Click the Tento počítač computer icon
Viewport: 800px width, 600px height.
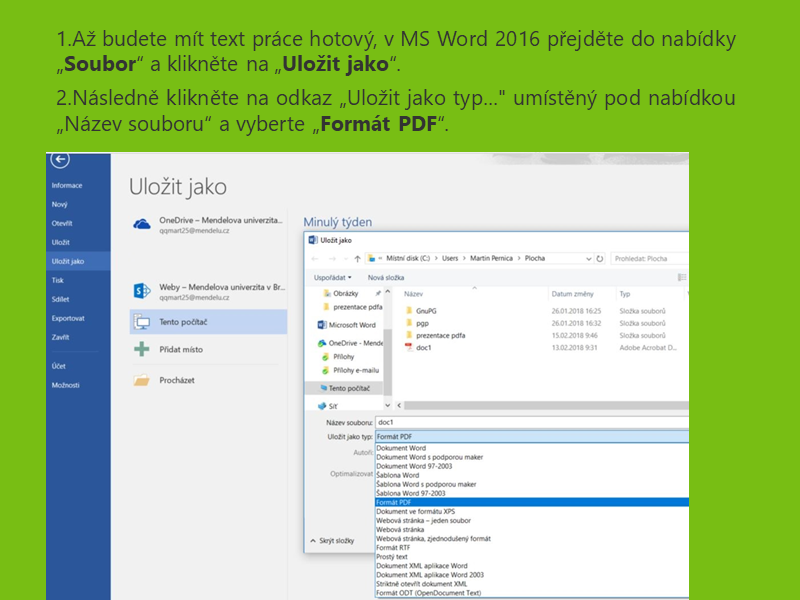coord(142,322)
